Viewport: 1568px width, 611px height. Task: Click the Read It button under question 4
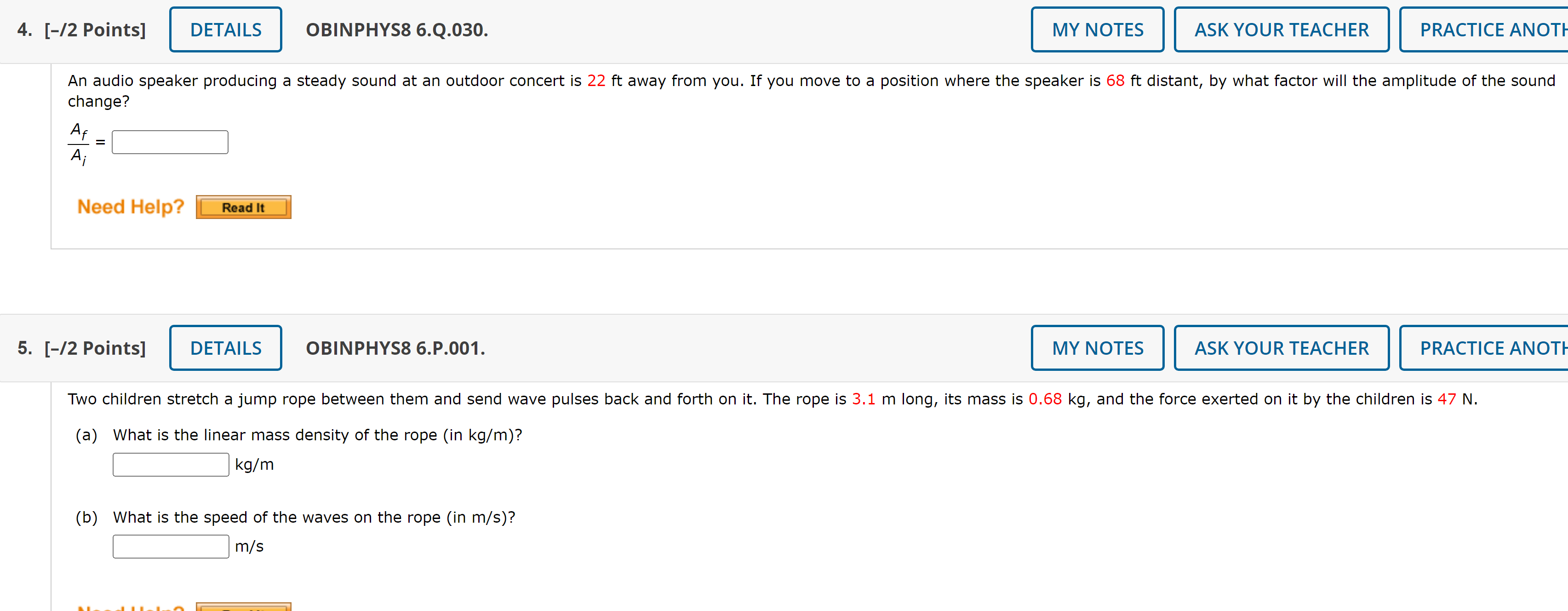click(x=243, y=207)
